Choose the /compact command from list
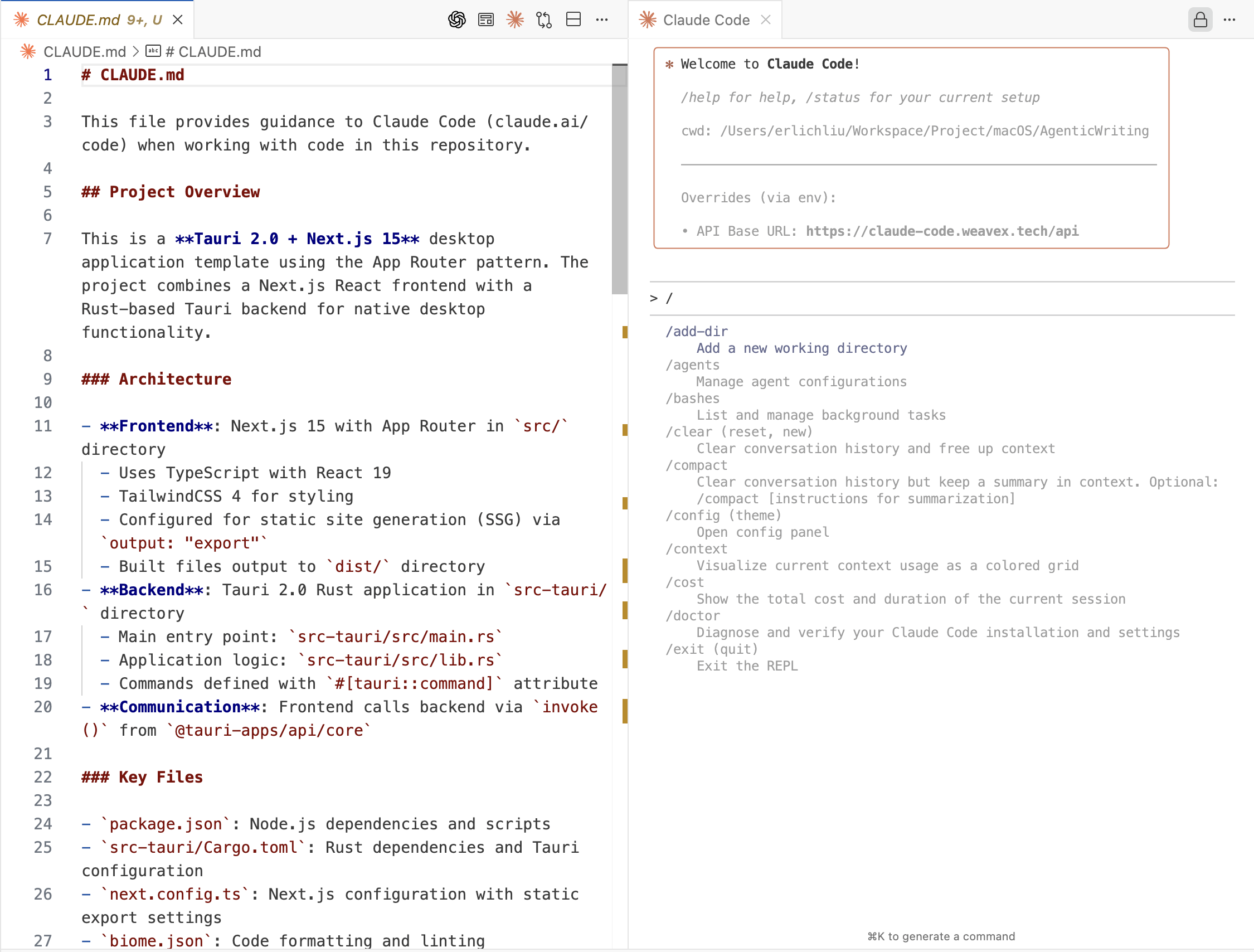This screenshot has width=1254, height=952. pos(696,465)
